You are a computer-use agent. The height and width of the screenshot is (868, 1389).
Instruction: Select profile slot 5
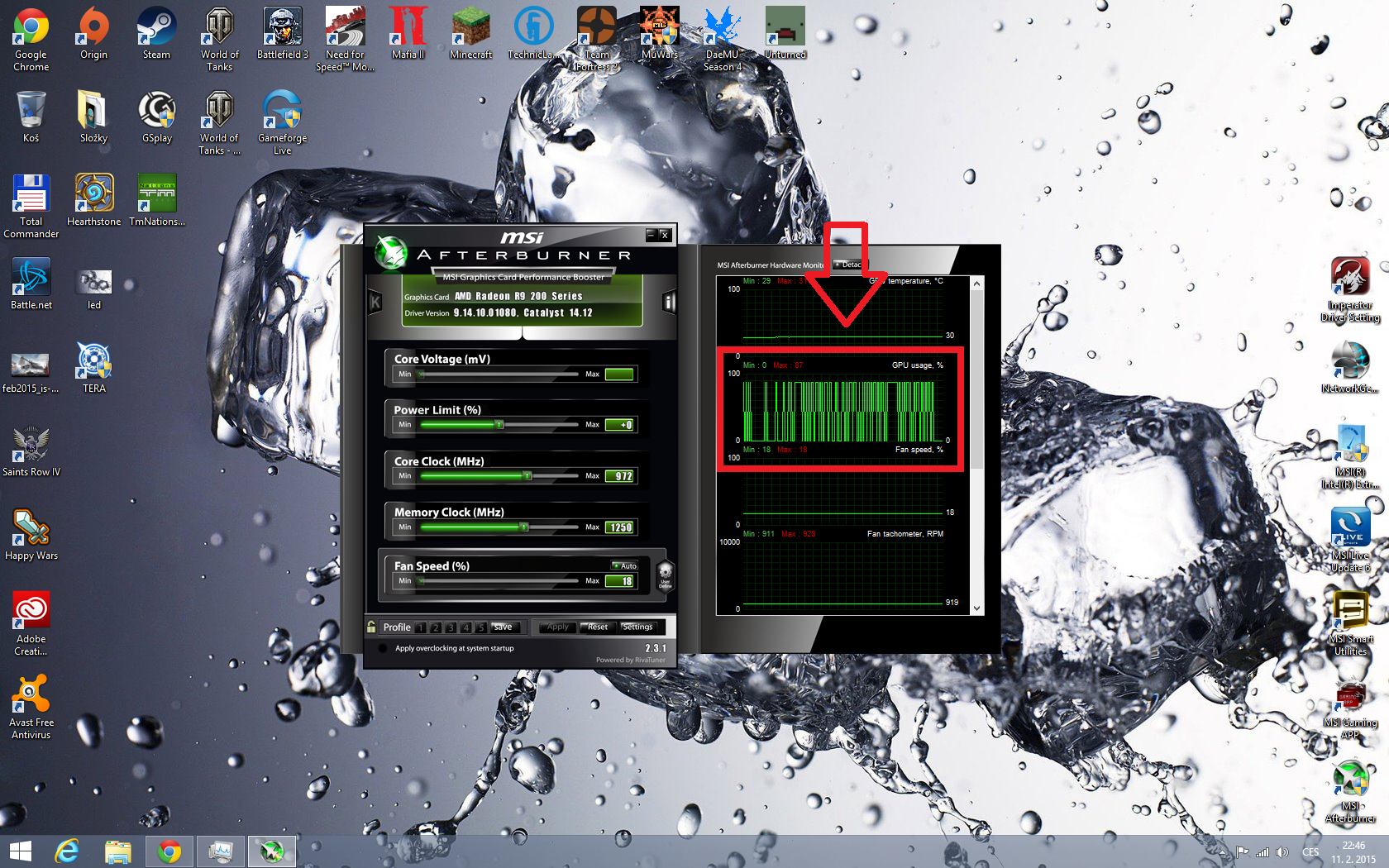(x=480, y=627)
